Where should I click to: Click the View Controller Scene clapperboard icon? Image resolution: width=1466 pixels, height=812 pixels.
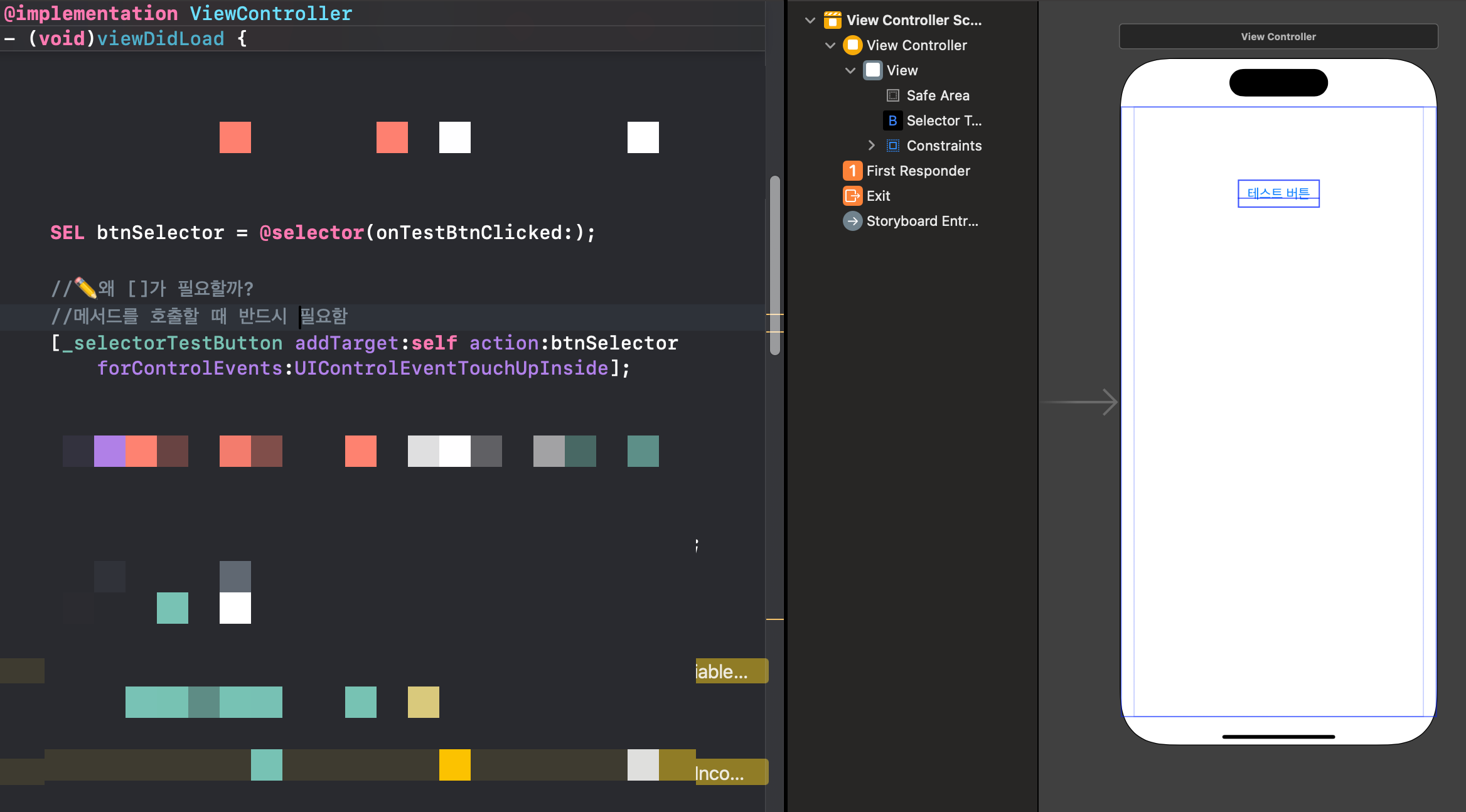click(832, 20)
